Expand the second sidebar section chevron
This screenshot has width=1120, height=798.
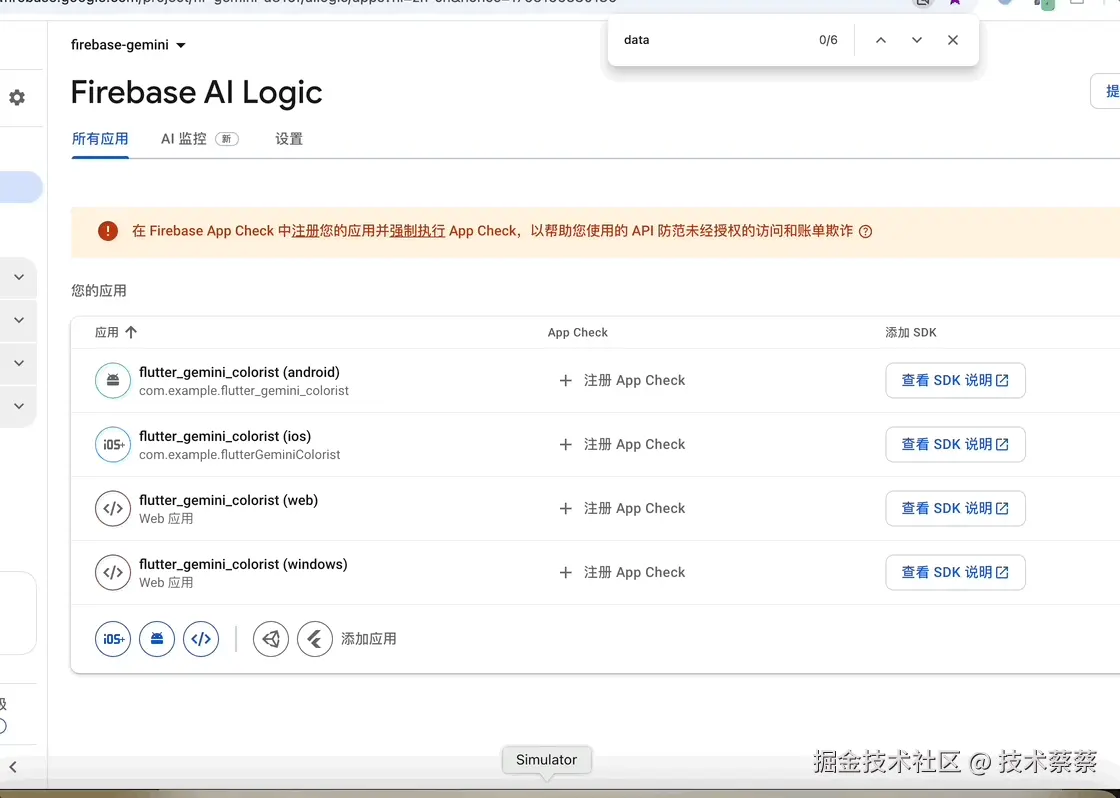pyautogui.click(x=19, y=320)
